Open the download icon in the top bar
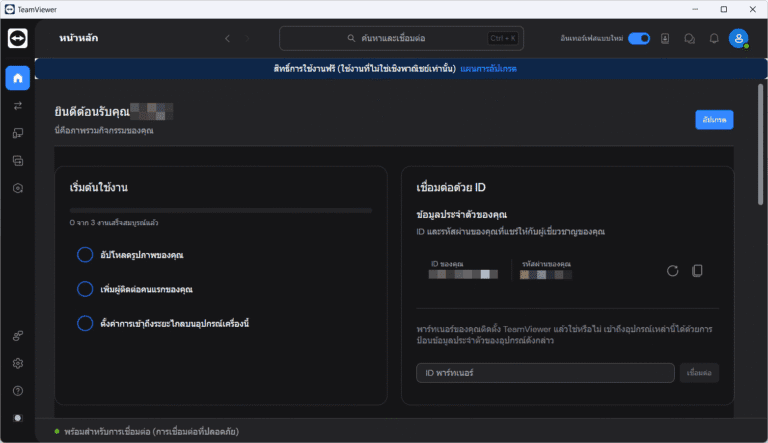768x443 pixels. pos(665,38)
